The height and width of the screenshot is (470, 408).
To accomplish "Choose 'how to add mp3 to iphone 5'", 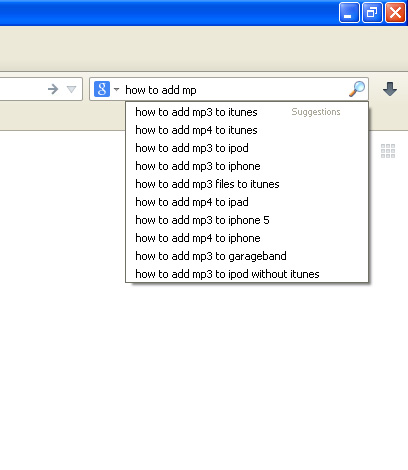I will pos(247,220).
